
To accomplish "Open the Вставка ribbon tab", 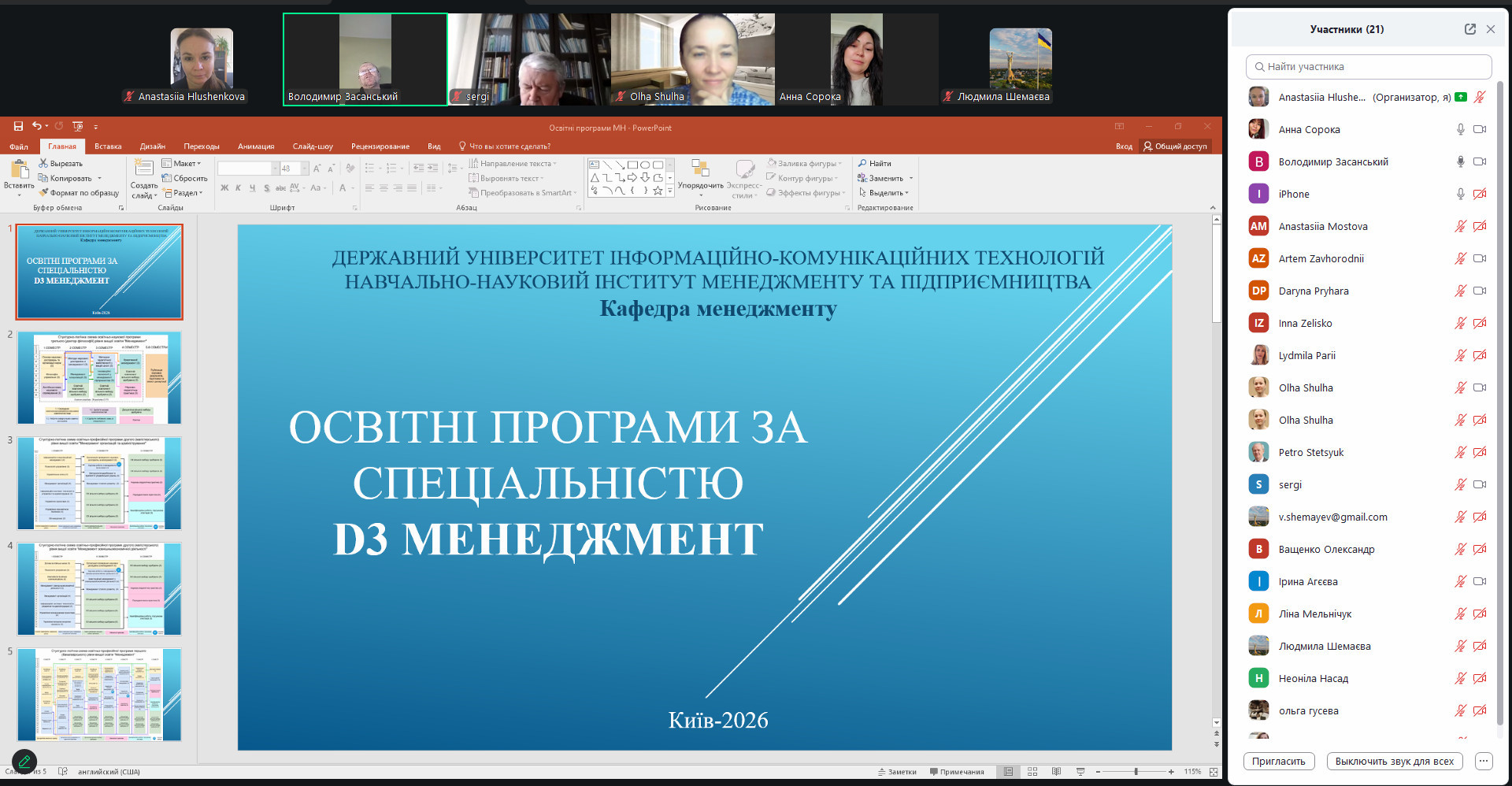I will coord(108,146).
